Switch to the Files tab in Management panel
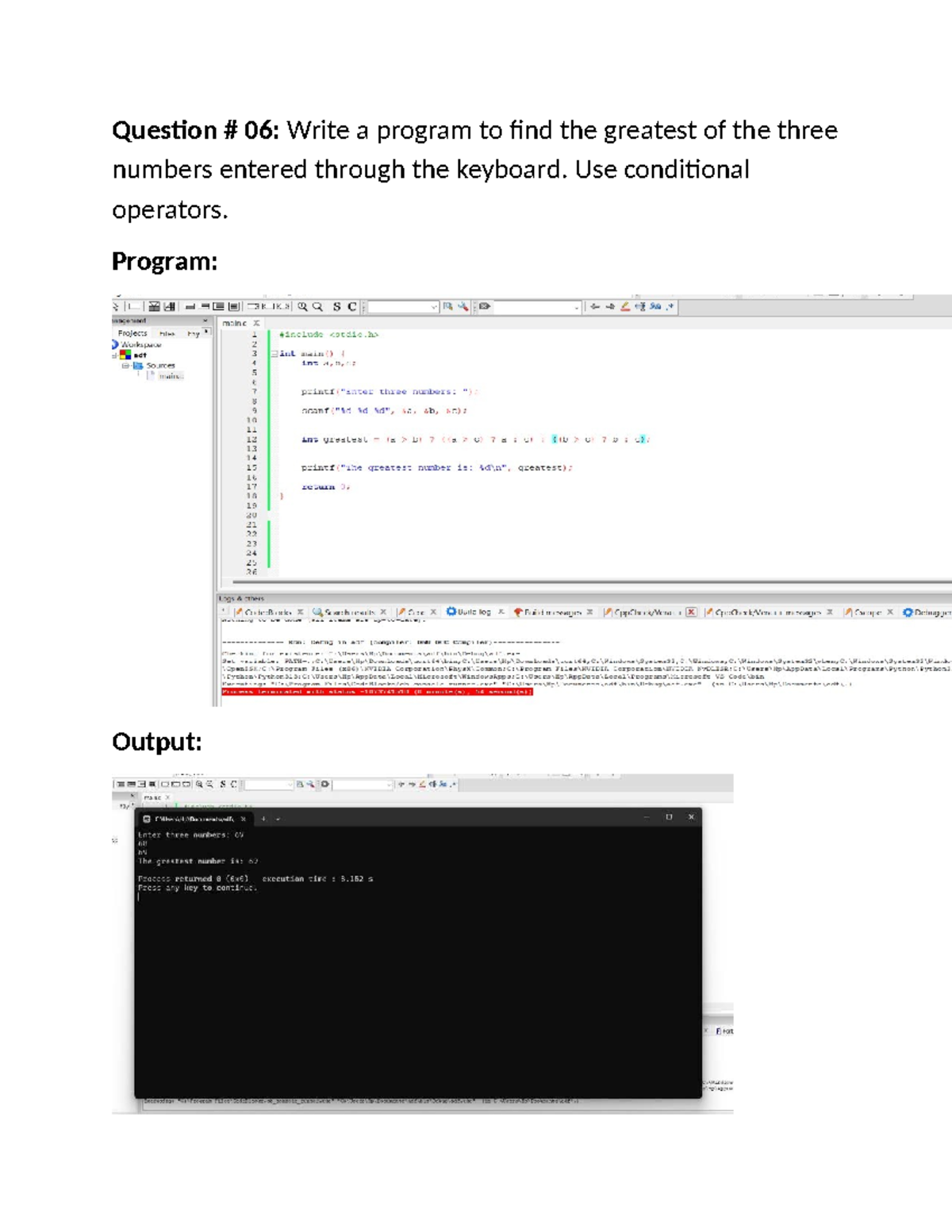 [167, 333]
